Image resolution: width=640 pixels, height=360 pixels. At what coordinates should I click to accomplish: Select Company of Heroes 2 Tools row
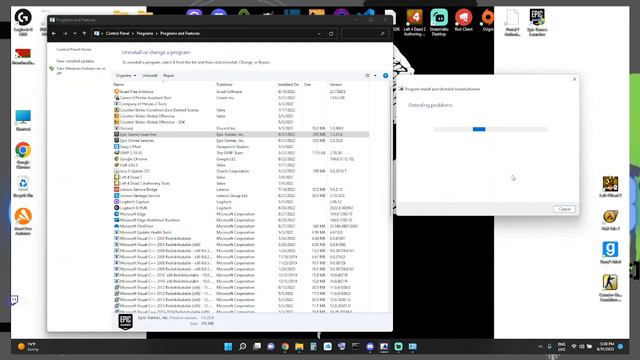pyautogui.click(x=241, y=104)
